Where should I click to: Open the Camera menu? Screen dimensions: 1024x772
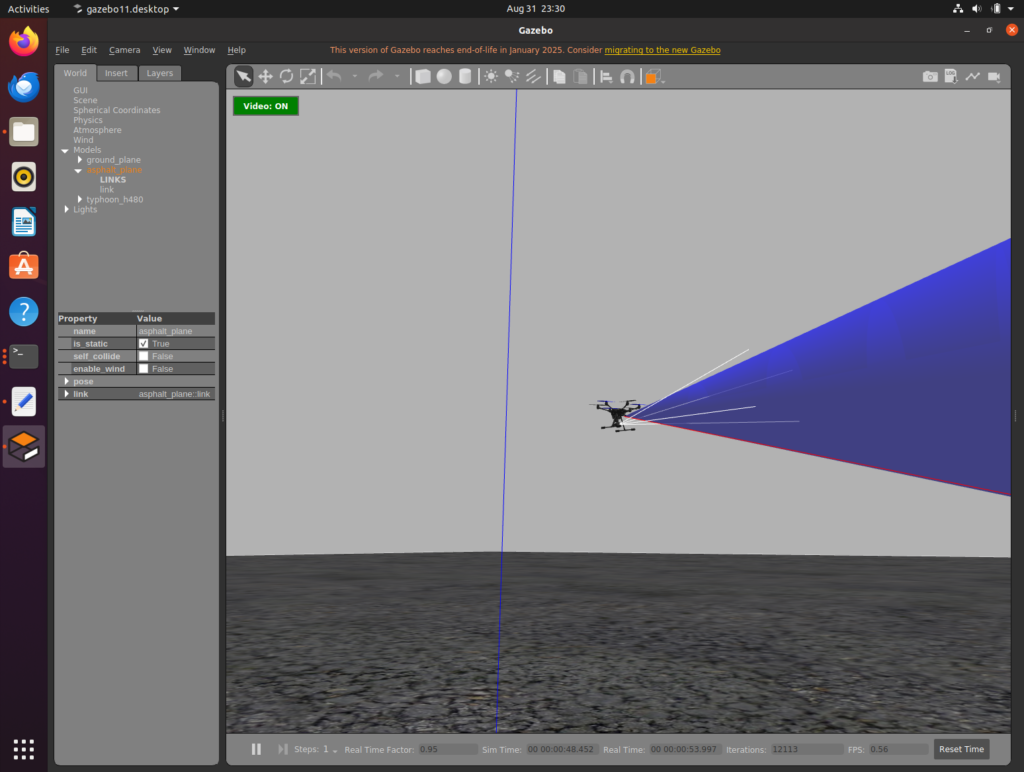coord(124,50)
